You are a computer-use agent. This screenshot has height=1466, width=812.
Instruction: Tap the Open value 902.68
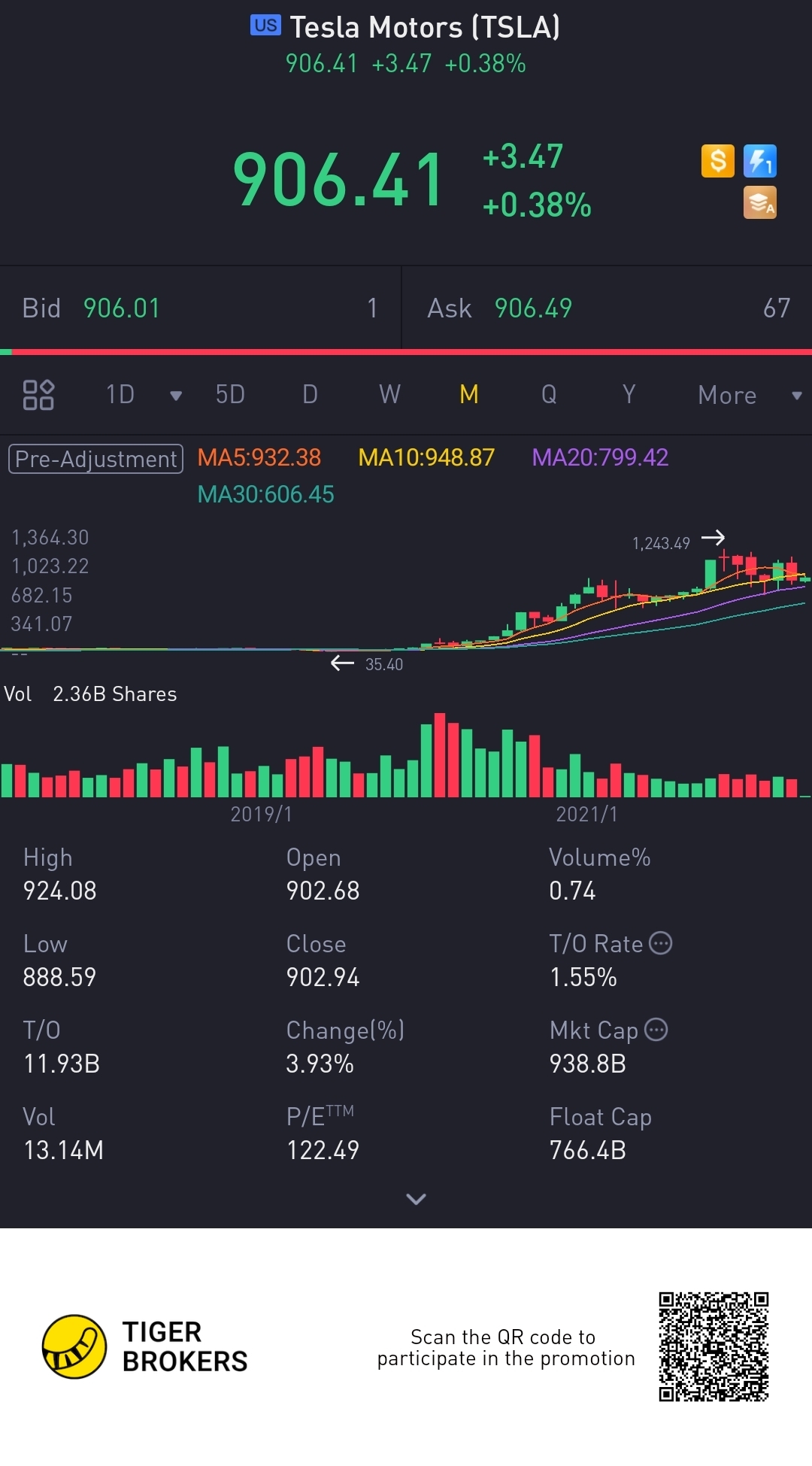323,891
